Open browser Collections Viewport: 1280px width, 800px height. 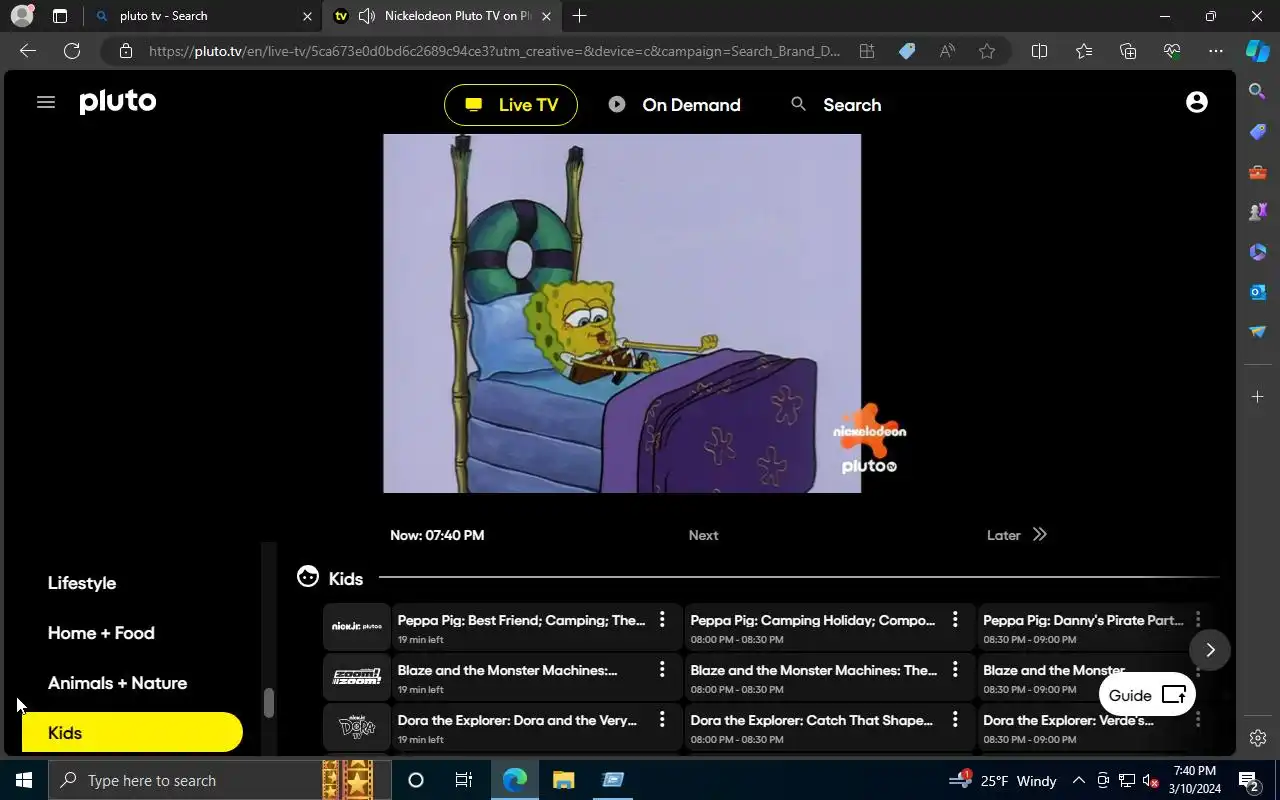[x=1128, y=51]
